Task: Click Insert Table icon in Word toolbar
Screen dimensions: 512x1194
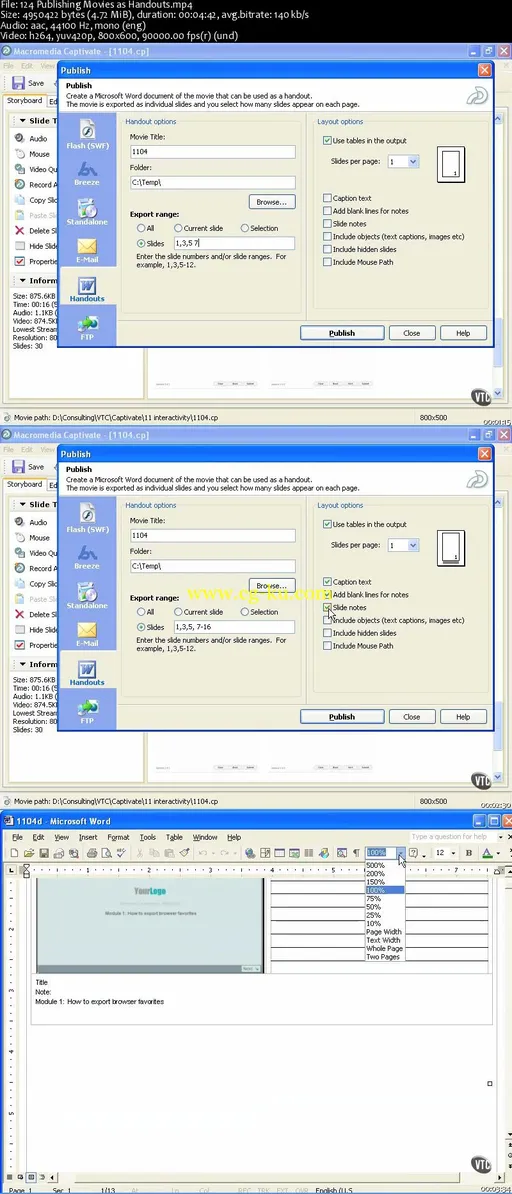Action: click(x=279, y=853)
